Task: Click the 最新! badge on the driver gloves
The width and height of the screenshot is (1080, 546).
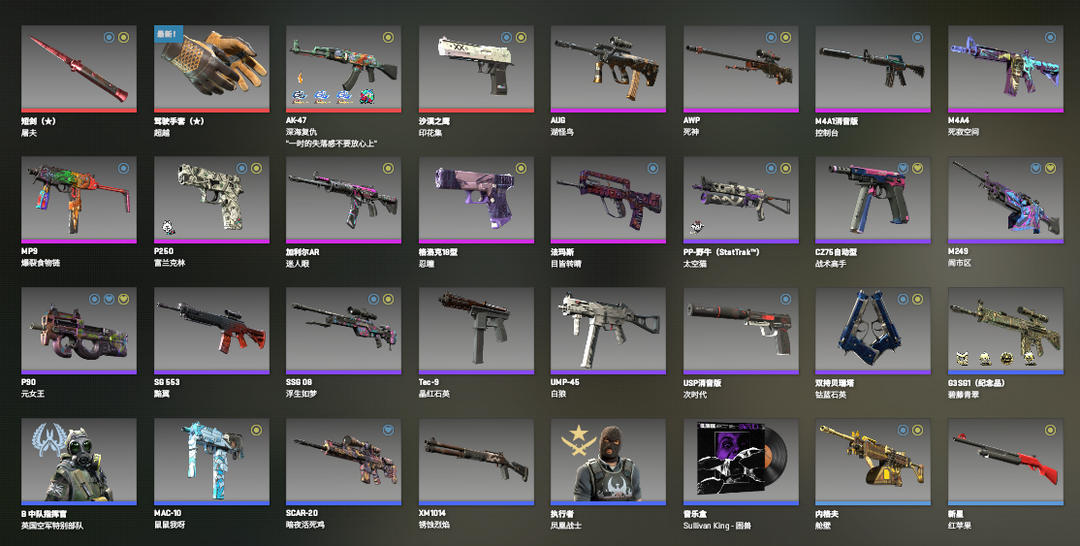Action: pyautogui.click(x=168, y=34)
